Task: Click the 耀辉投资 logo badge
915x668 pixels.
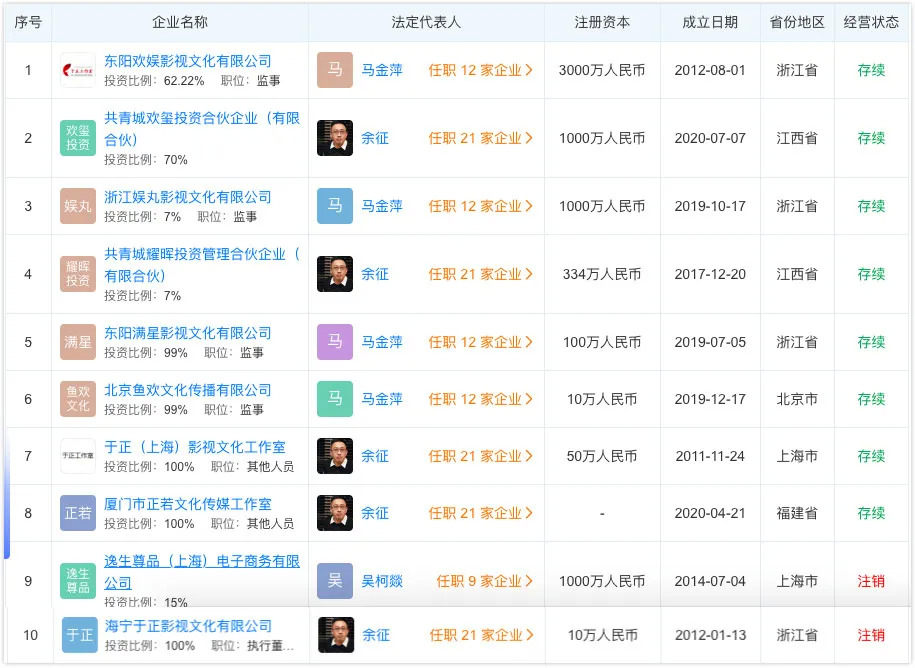Action: click(x=78, y=274)
